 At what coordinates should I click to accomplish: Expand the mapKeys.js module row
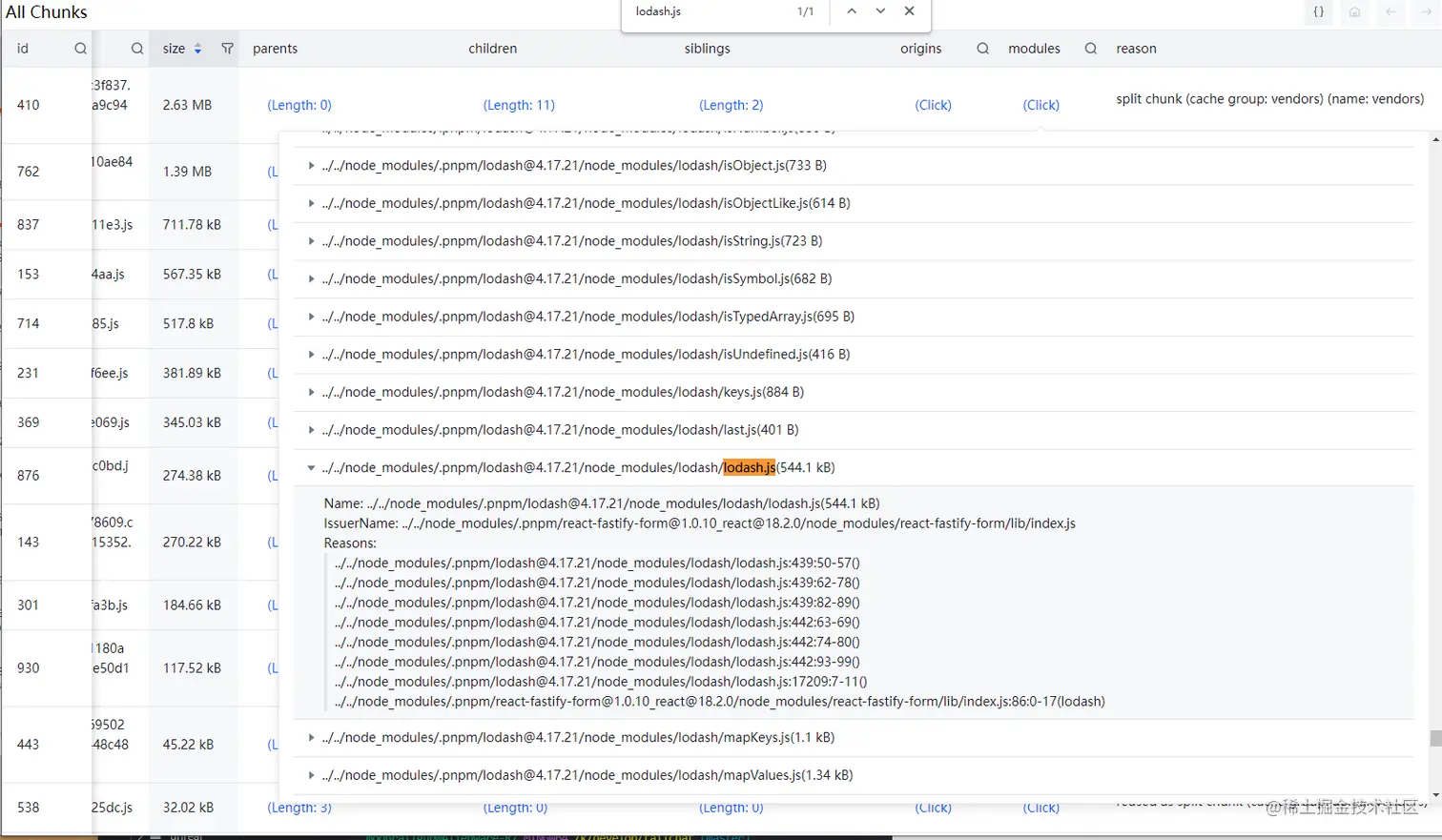(311, 738)
